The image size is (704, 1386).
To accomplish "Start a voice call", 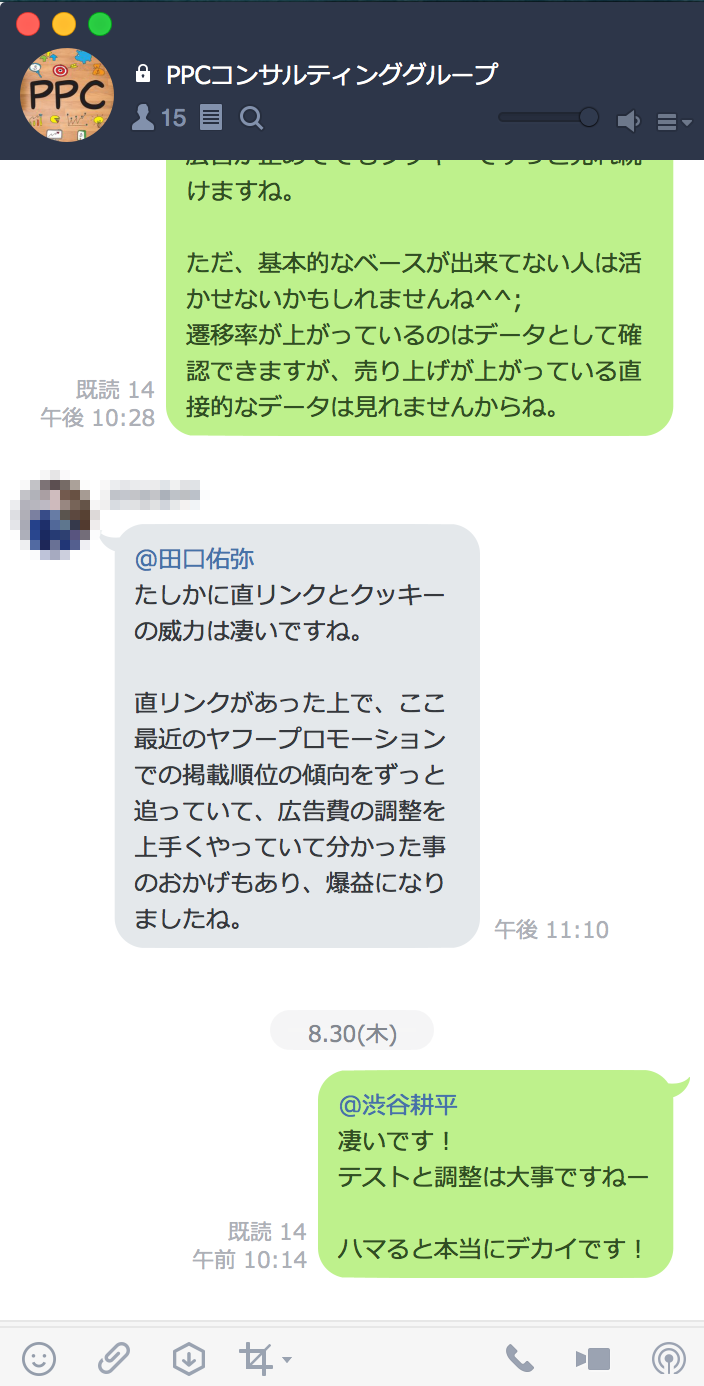I will pyautogui.click(x=519, y=1358).
